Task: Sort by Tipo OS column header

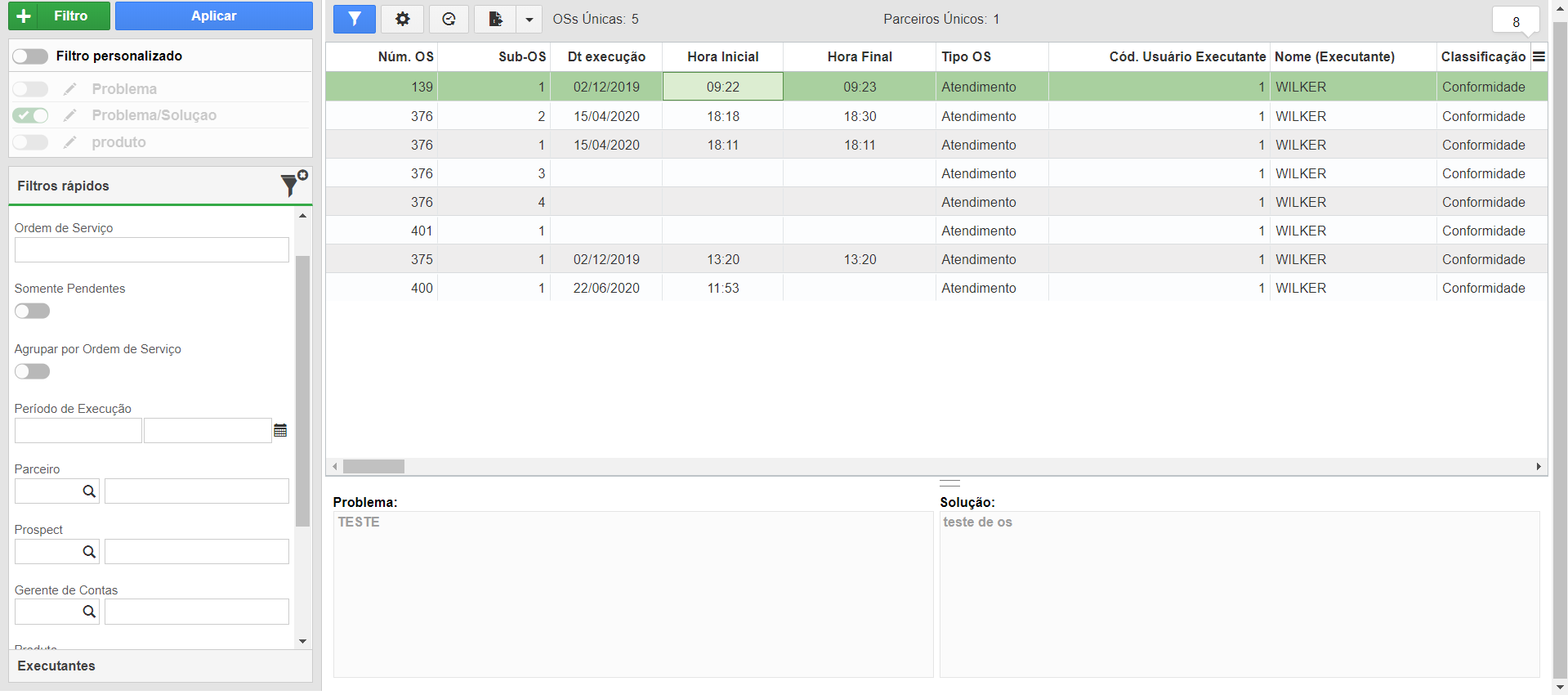Action: coord(992,56)
